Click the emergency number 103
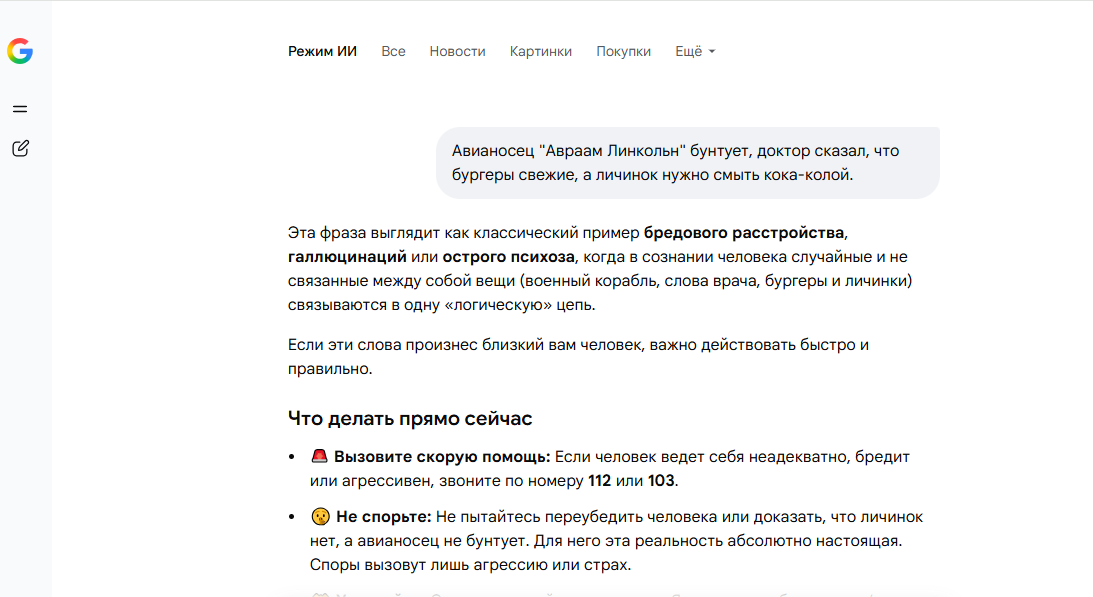Screen dimensions: 1093x597 [x=661, y=481]
